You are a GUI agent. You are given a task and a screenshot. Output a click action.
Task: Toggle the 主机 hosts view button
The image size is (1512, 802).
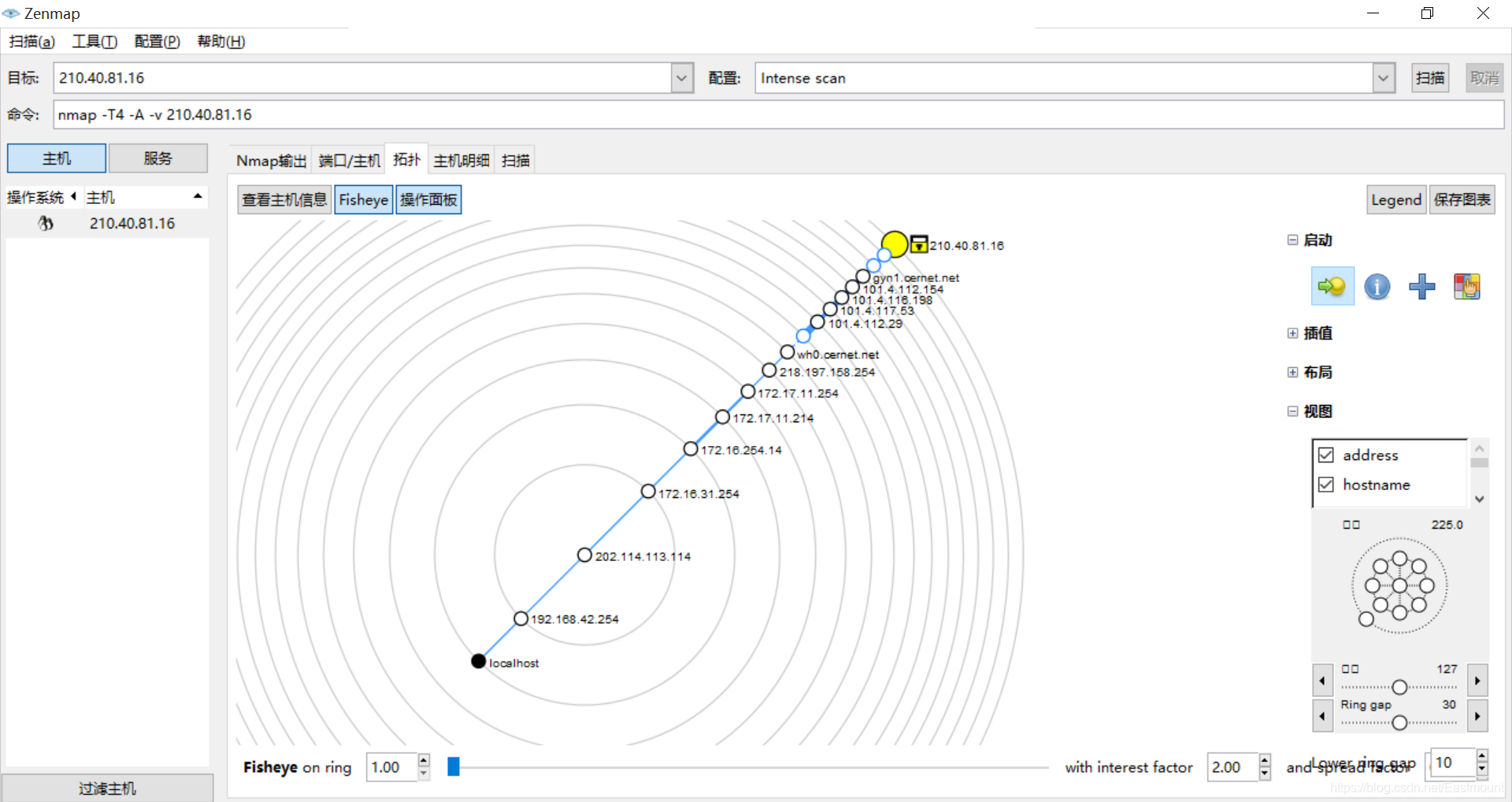pyautogui.click(x=57, y=158)
